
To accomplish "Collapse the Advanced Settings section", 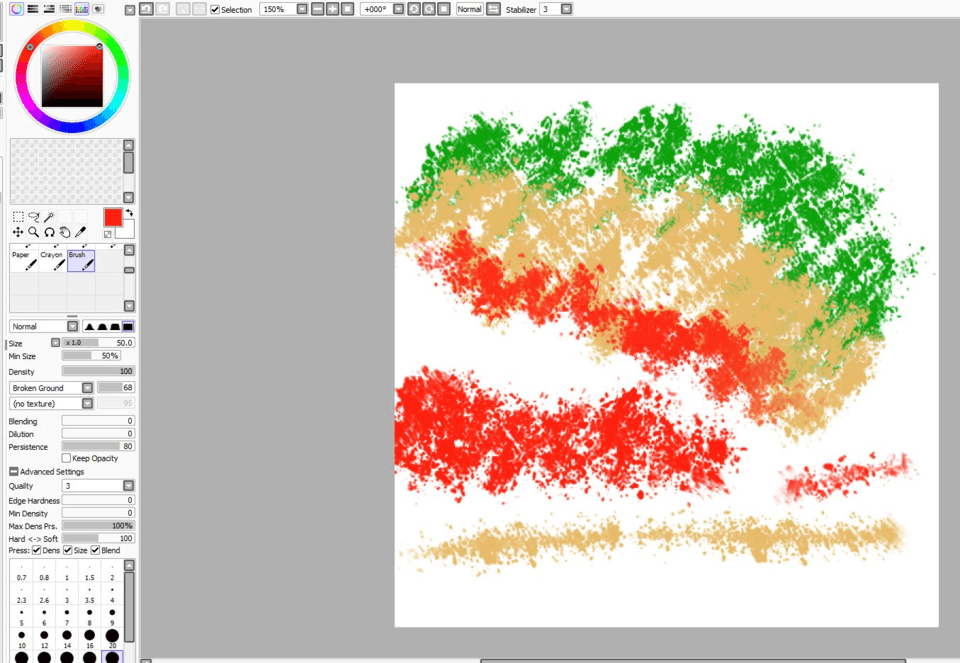I will click(13, 471).
